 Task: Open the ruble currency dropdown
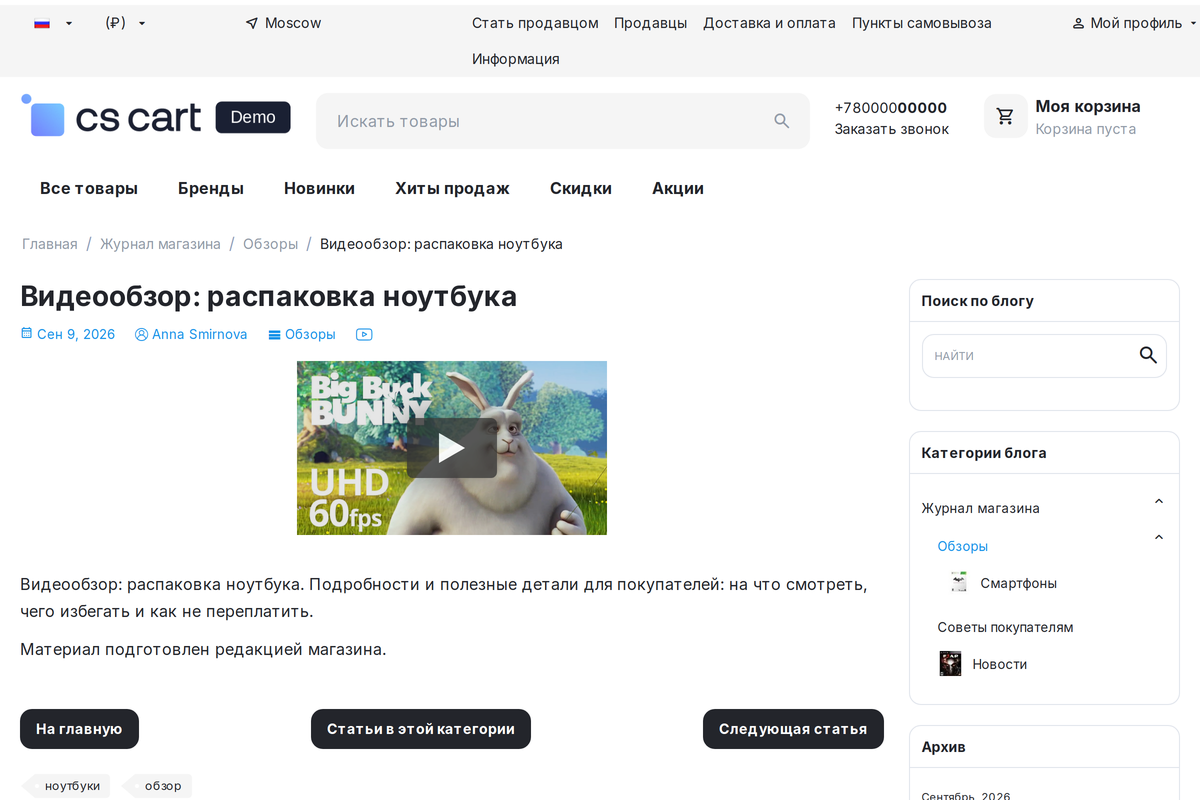pyautogui.click(x=125, y=23)
